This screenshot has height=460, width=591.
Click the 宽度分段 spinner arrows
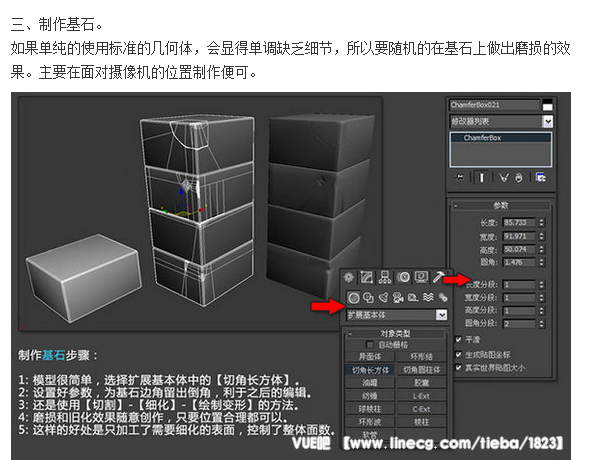[x=541, y=297]
